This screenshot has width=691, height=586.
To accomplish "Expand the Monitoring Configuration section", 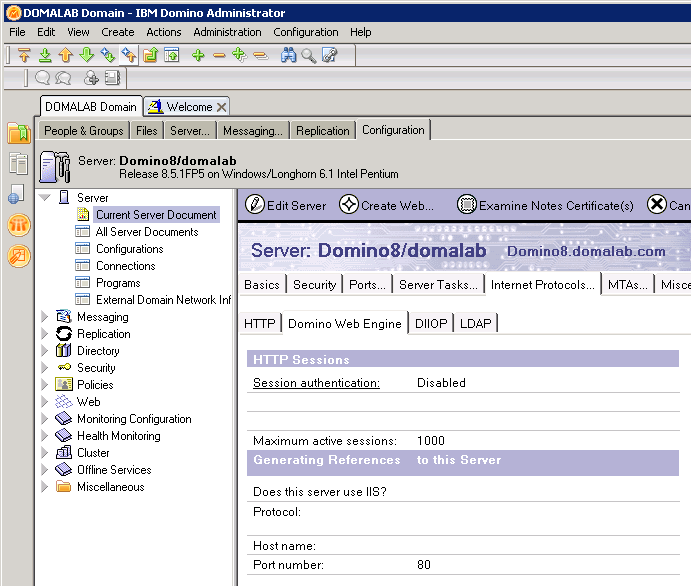I will [x=45, y=419].
